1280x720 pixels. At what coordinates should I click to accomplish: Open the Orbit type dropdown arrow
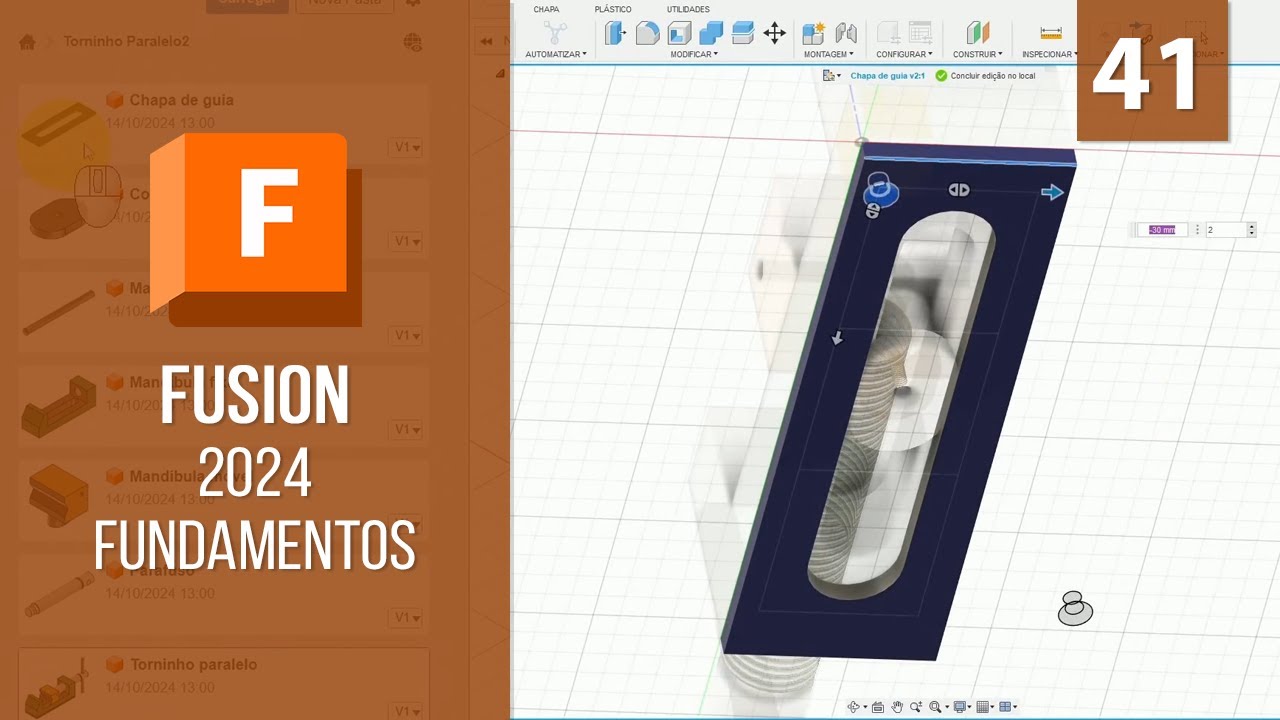[x=864, y=708]
